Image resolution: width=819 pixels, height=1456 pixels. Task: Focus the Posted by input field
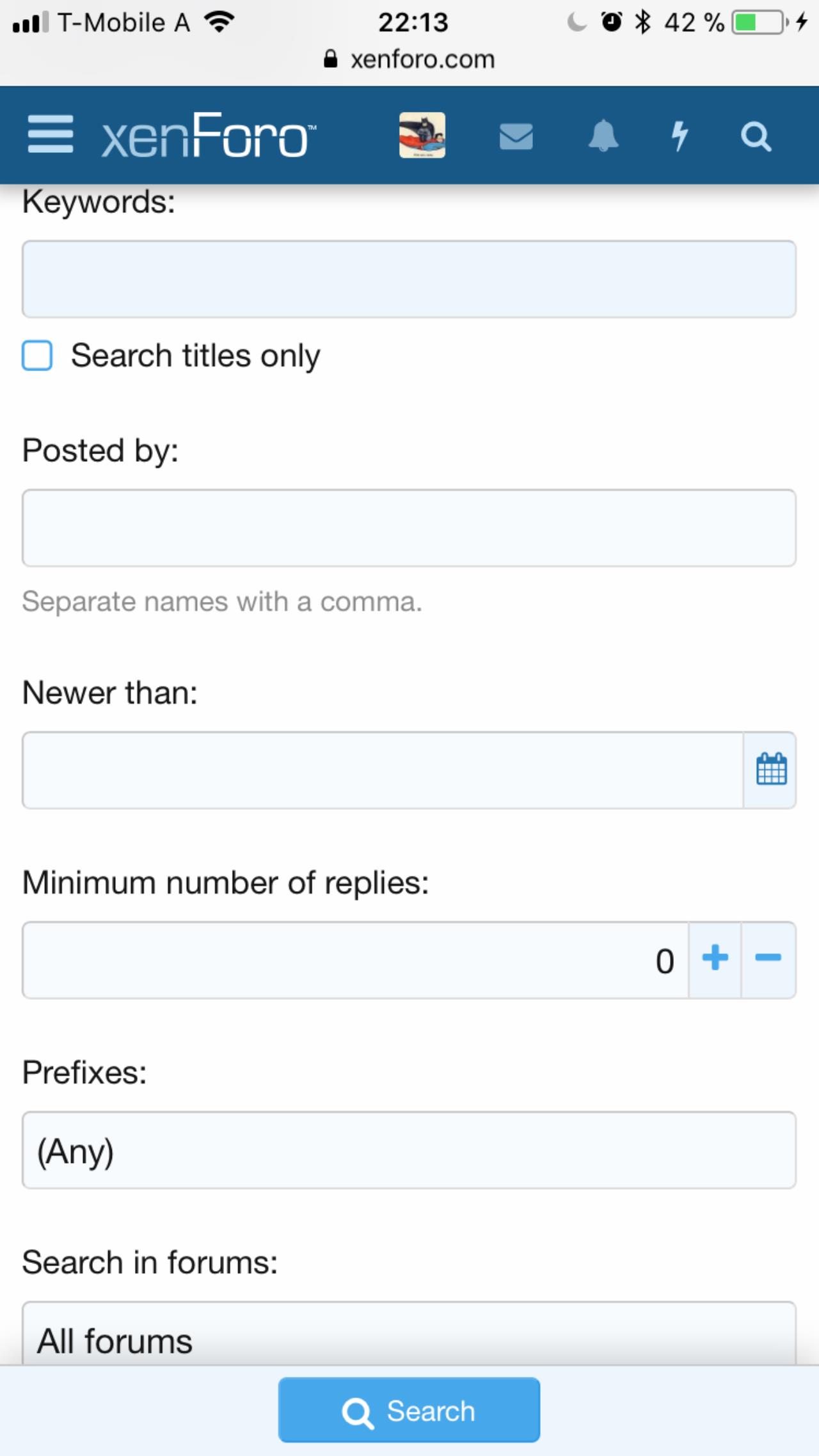[409, 528]
